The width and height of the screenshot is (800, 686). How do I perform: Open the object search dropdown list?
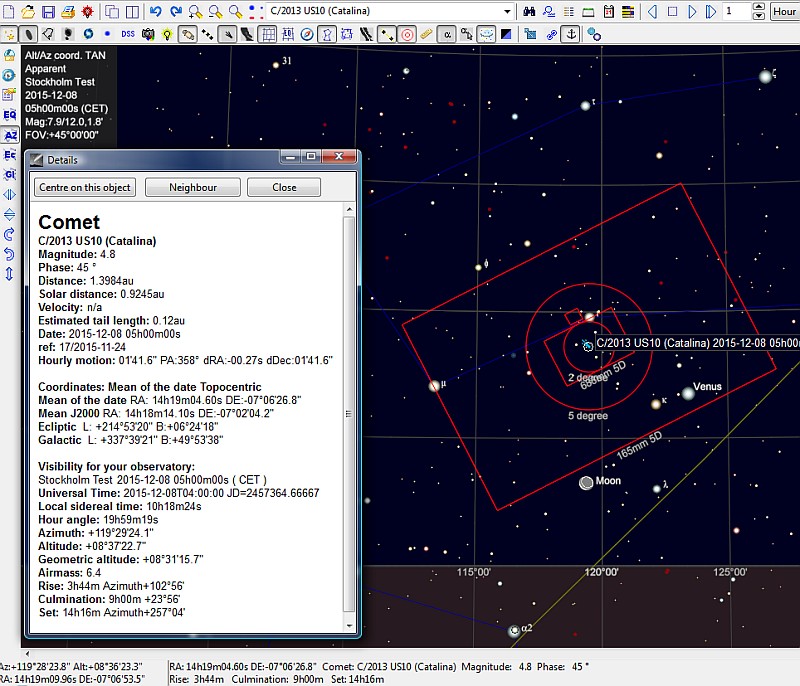tap(508, 12)
